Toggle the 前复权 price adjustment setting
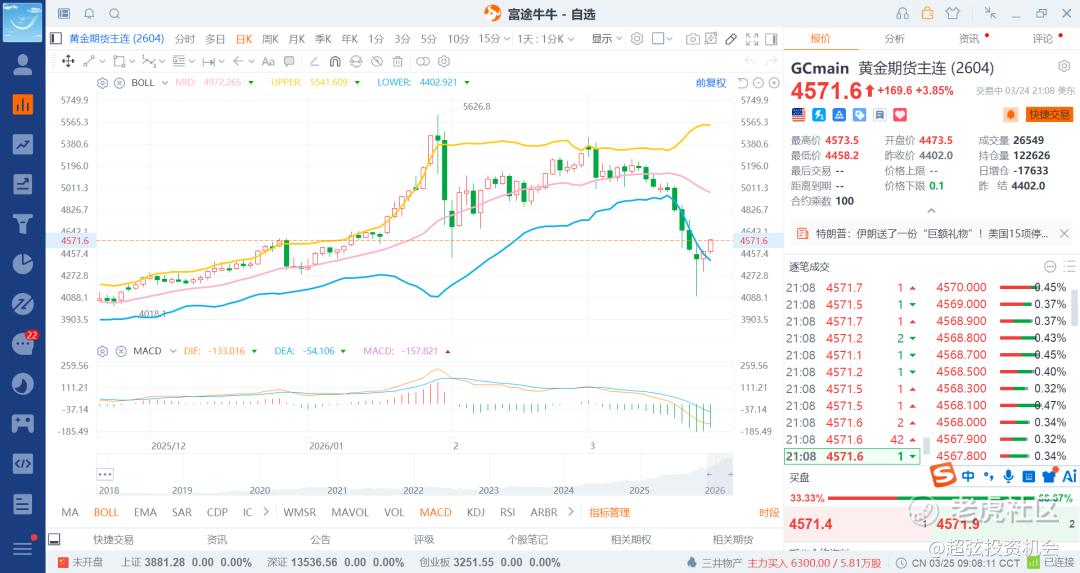Screen dimensions: 1080x573 point(711,83)
